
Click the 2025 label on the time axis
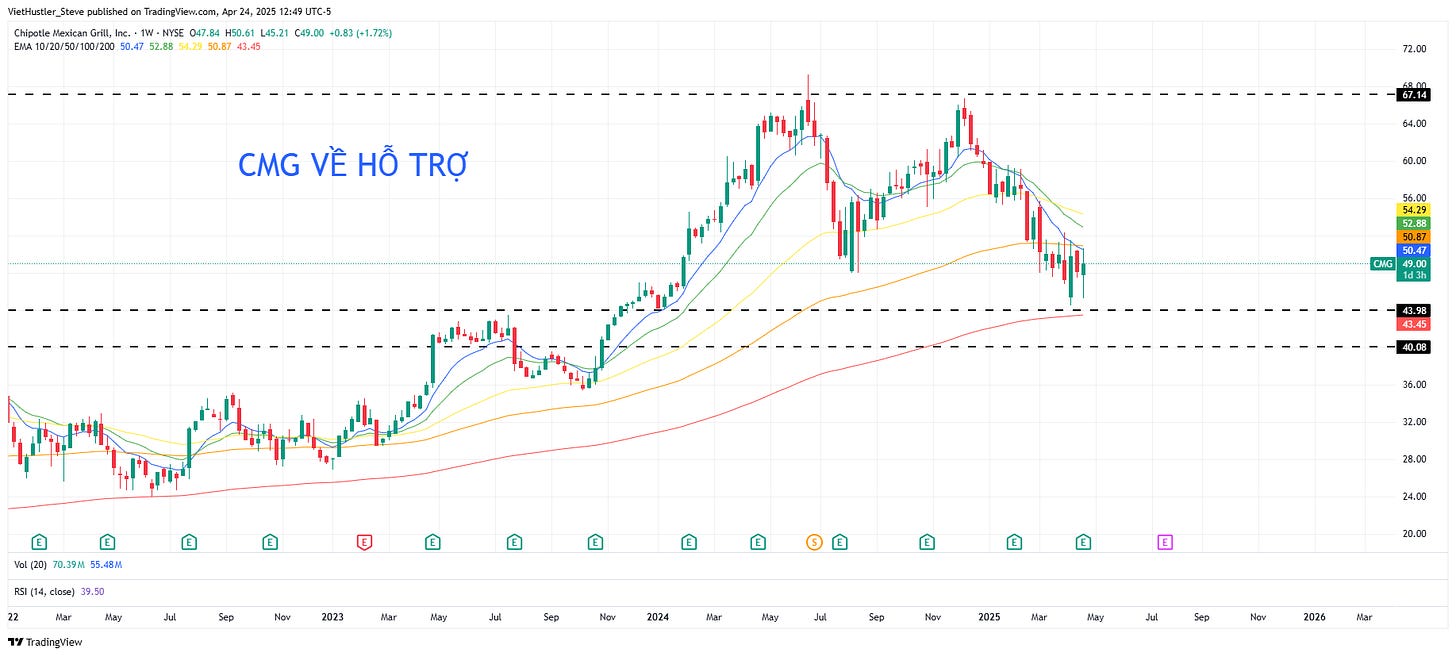[987, 617]
